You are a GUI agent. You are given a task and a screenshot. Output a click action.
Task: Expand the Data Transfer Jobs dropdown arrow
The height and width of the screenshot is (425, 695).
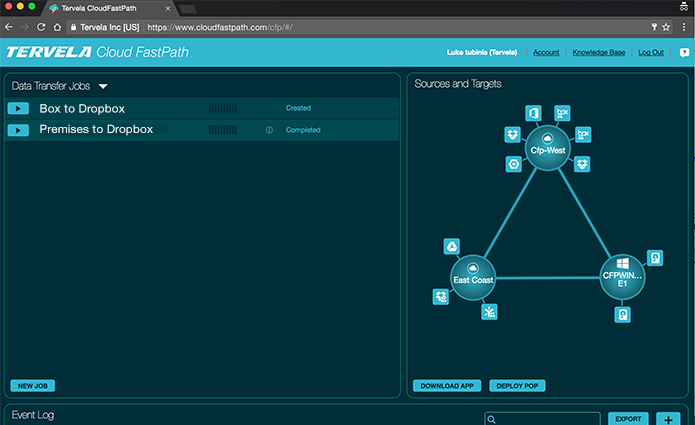coord(102,87)
